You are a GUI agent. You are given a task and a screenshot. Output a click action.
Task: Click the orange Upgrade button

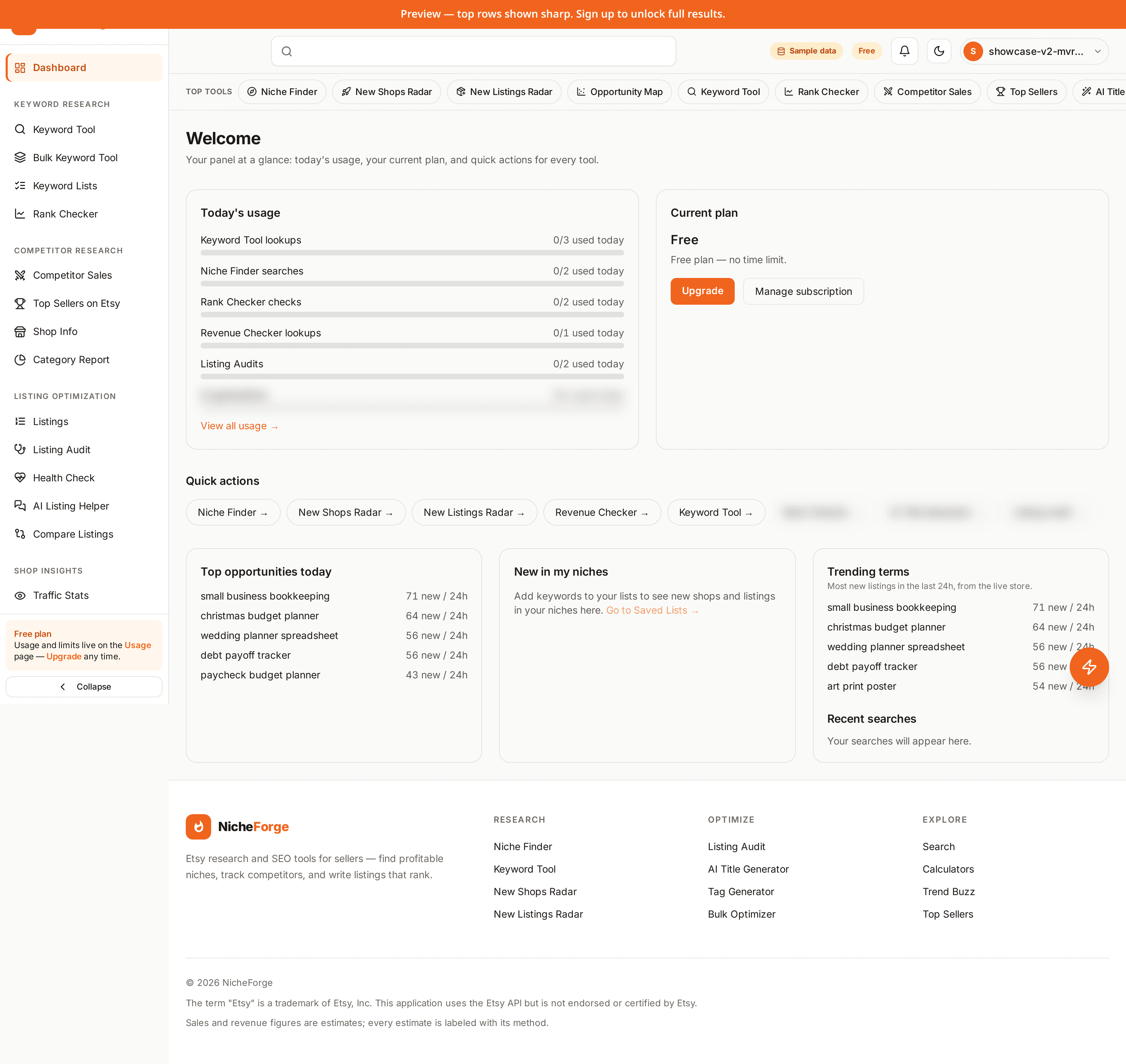(x=702, y=291)
